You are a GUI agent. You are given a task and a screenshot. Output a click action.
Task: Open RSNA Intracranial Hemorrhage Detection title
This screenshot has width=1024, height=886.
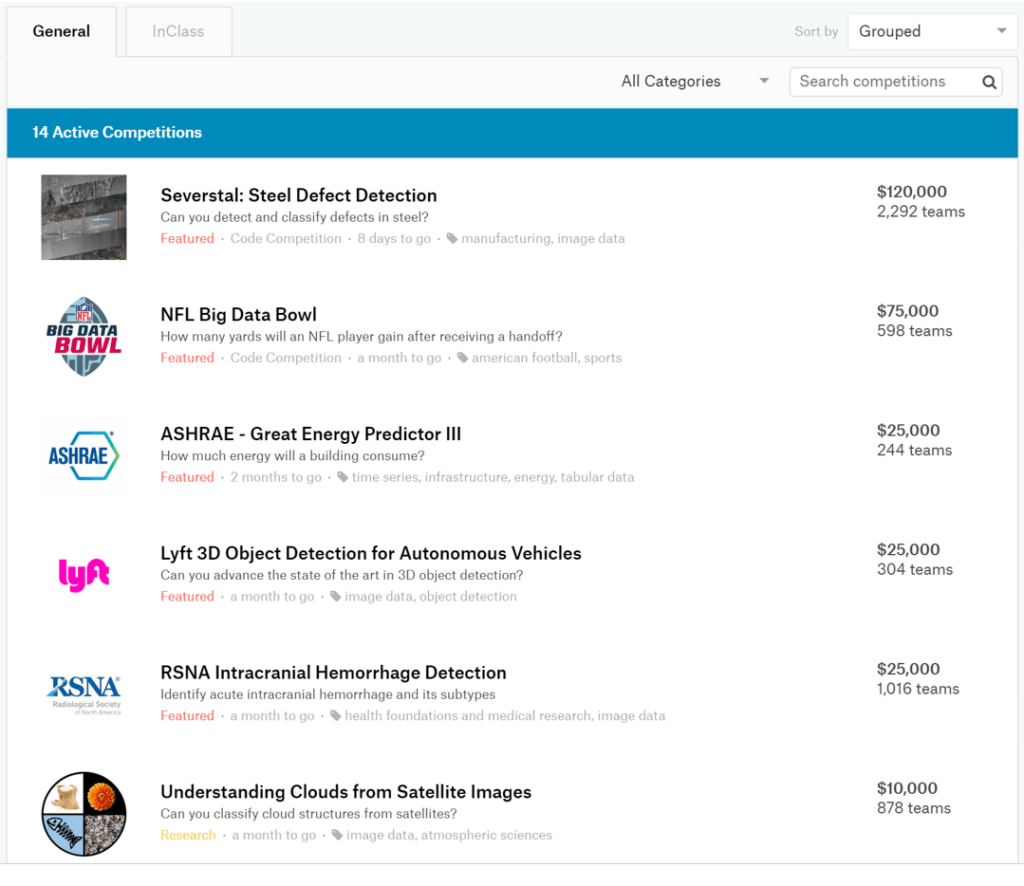(333, 672)
